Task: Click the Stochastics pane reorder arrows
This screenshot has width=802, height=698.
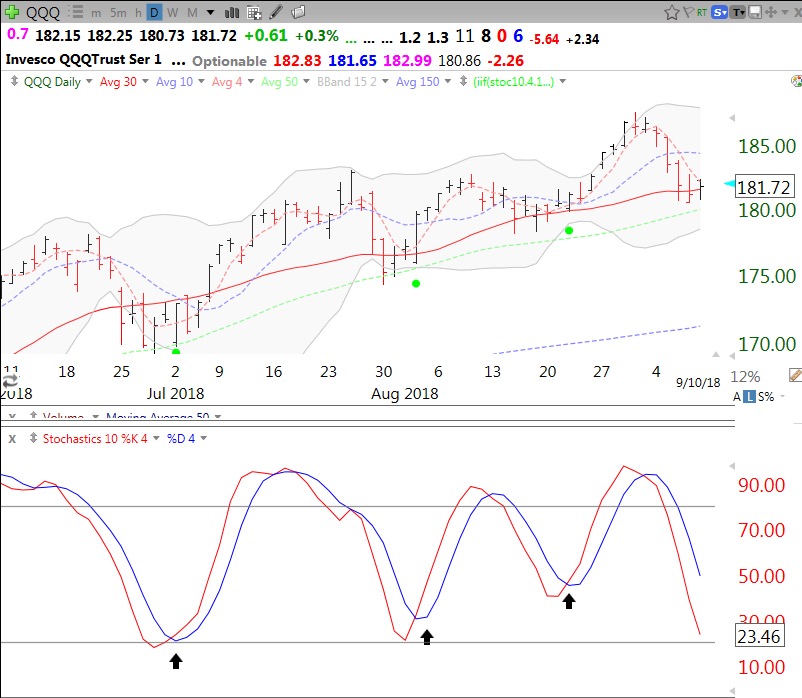Action: pyautogui.click(x=33, y=438)
